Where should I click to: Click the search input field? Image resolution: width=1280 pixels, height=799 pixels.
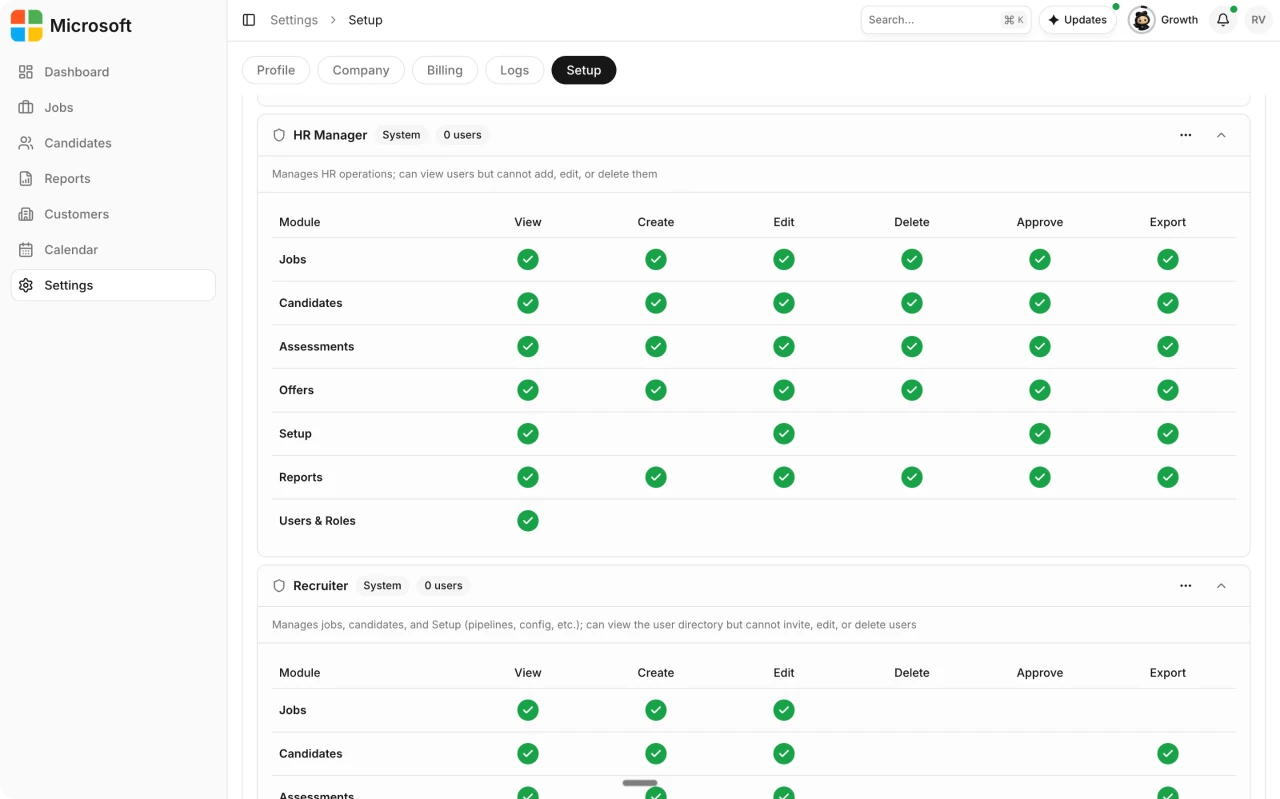(x=946, y=20)
